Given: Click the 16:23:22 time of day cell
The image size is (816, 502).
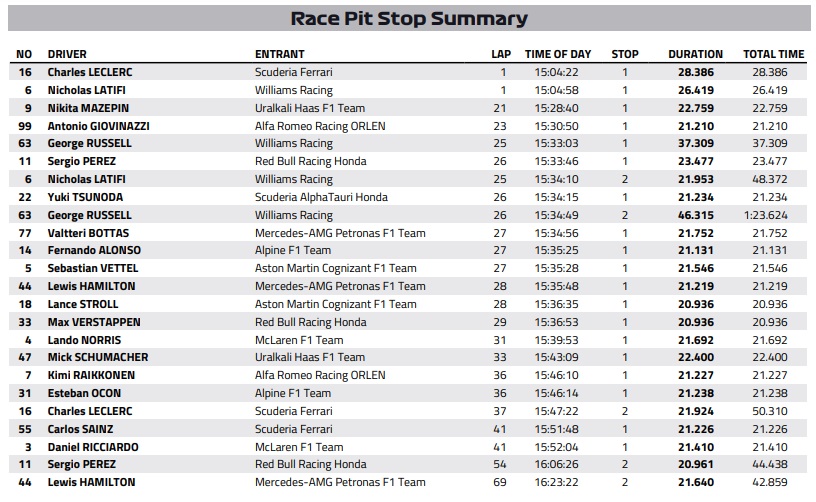Looking at the screenshot, I should coord(558,482).
